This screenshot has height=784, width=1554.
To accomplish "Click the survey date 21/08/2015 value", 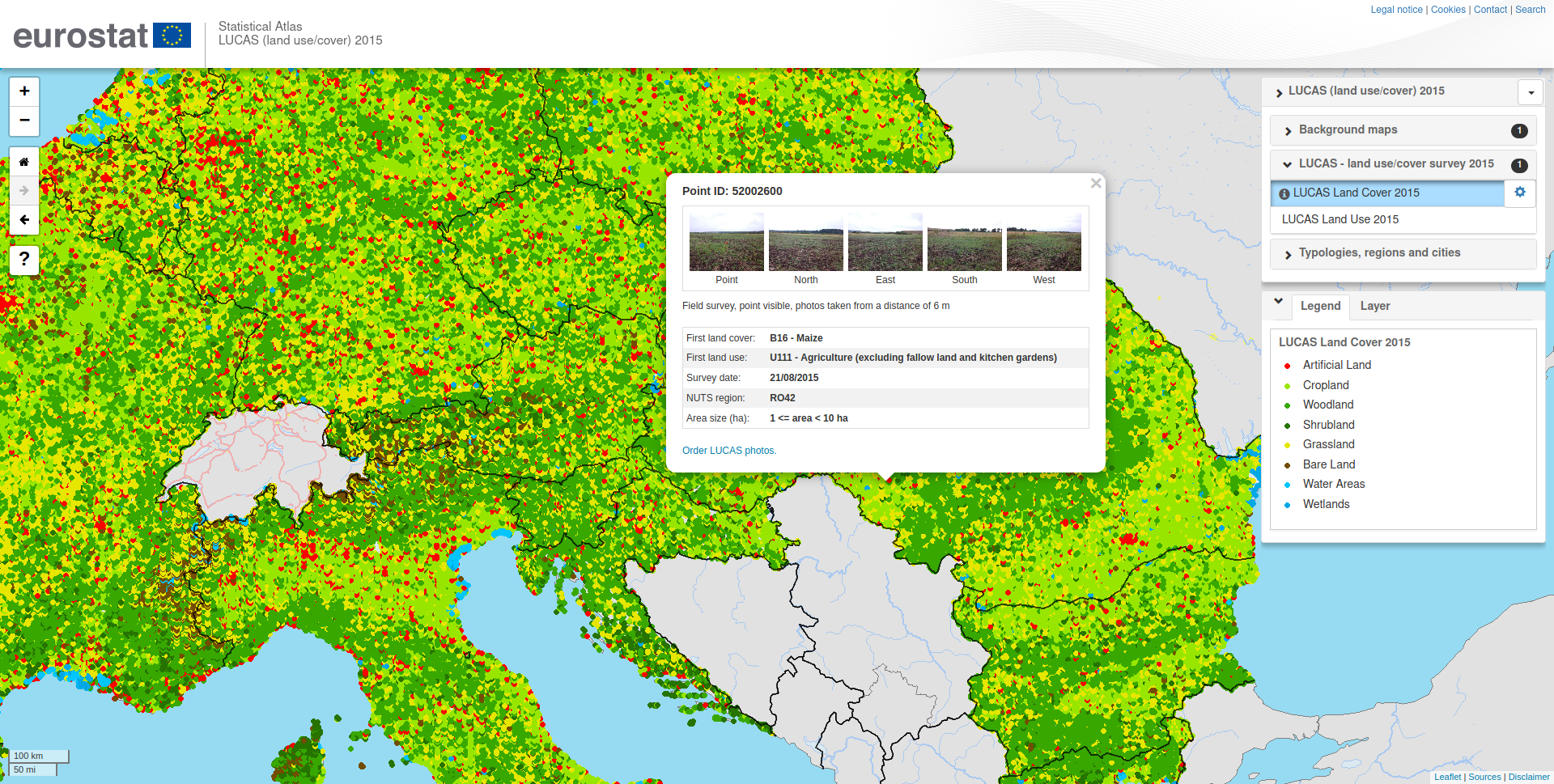I will point(794,378).
